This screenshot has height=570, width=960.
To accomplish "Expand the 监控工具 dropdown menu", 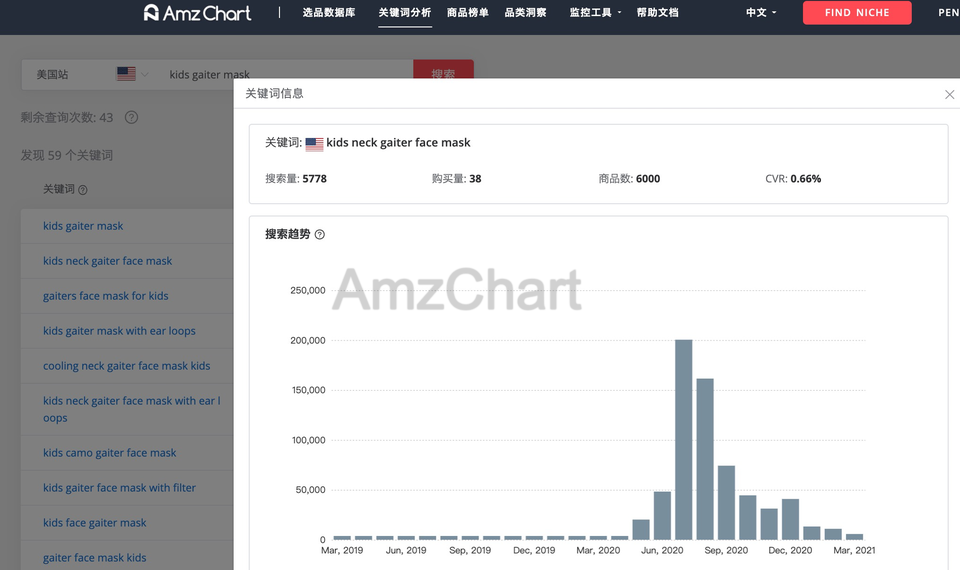I will pos(595,12).
